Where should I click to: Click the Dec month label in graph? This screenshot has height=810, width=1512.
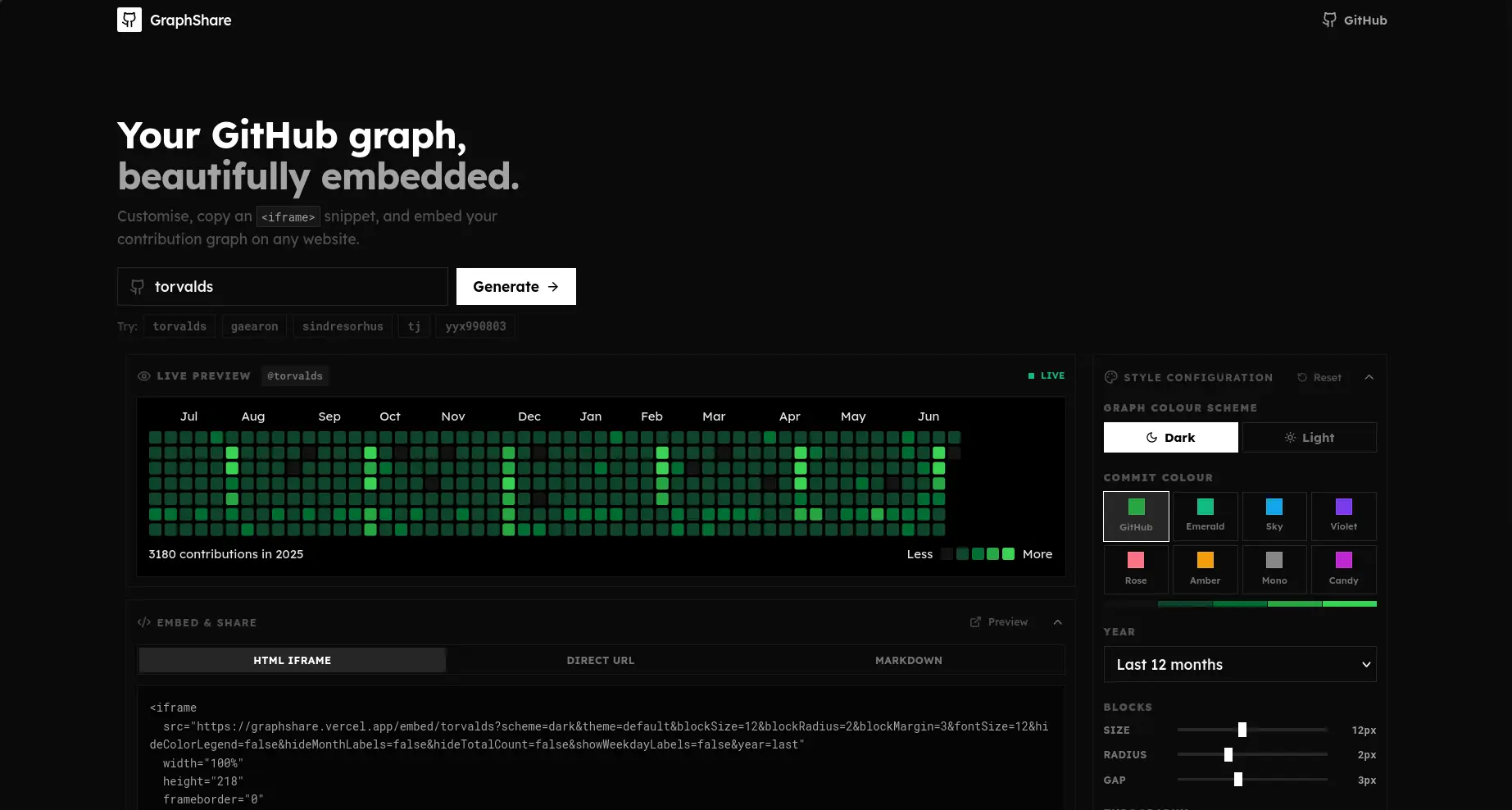point(529,416)
